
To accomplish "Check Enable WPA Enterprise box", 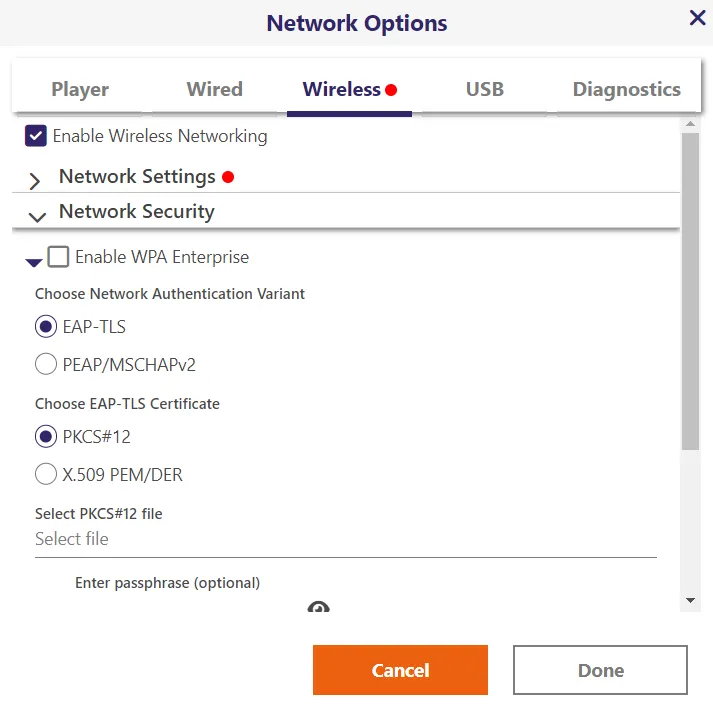I will click(58, 257).
